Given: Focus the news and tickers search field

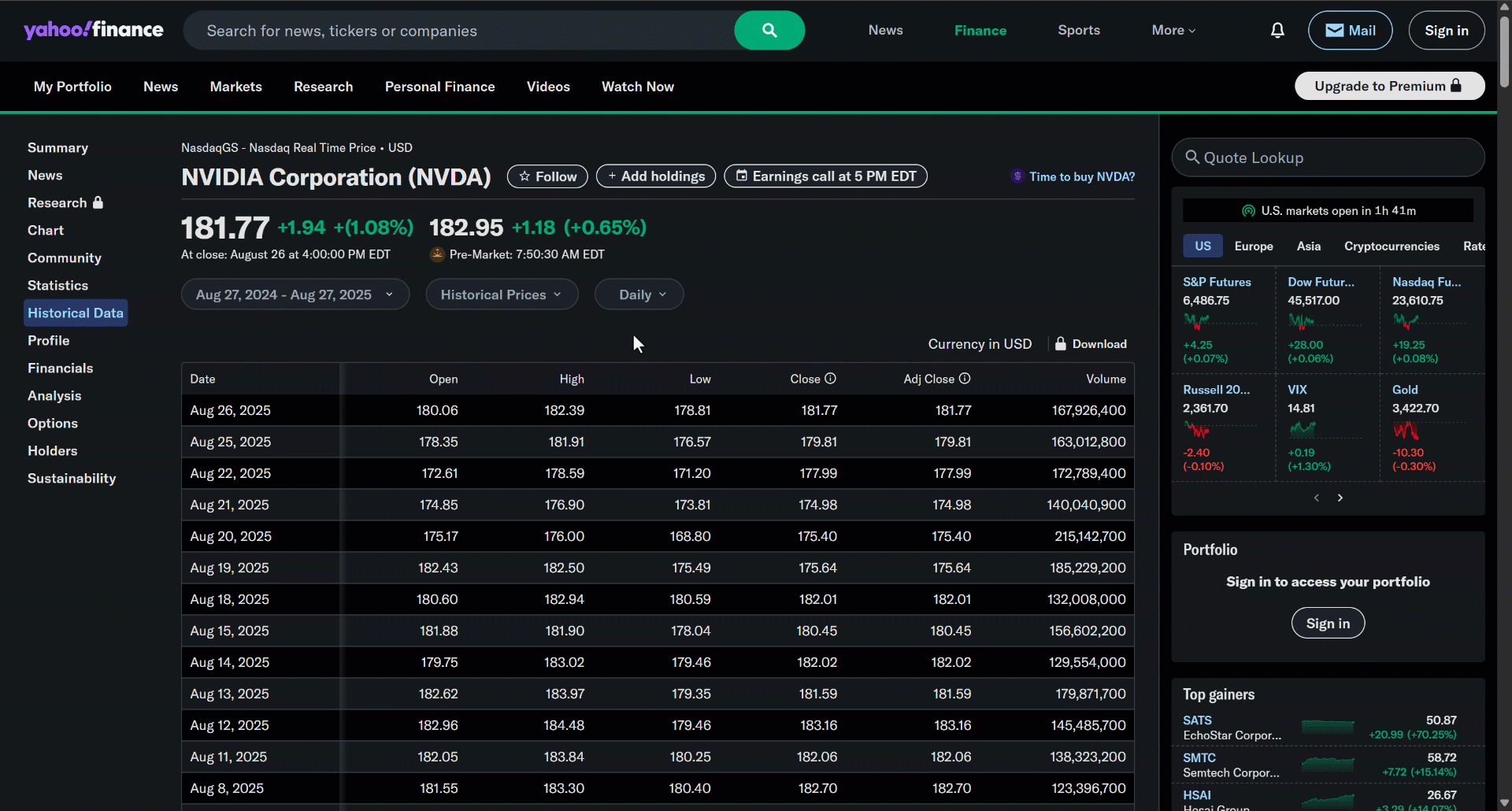Looking at the screenshot, I should pos(461,31).
